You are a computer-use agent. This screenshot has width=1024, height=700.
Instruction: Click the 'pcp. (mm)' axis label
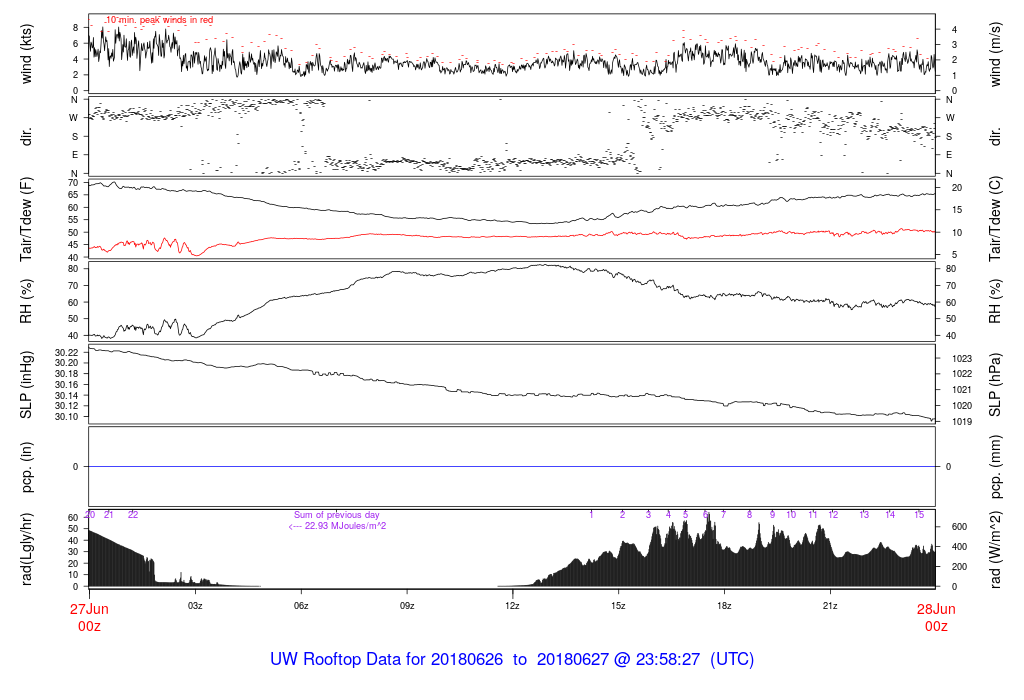point(995,467)
